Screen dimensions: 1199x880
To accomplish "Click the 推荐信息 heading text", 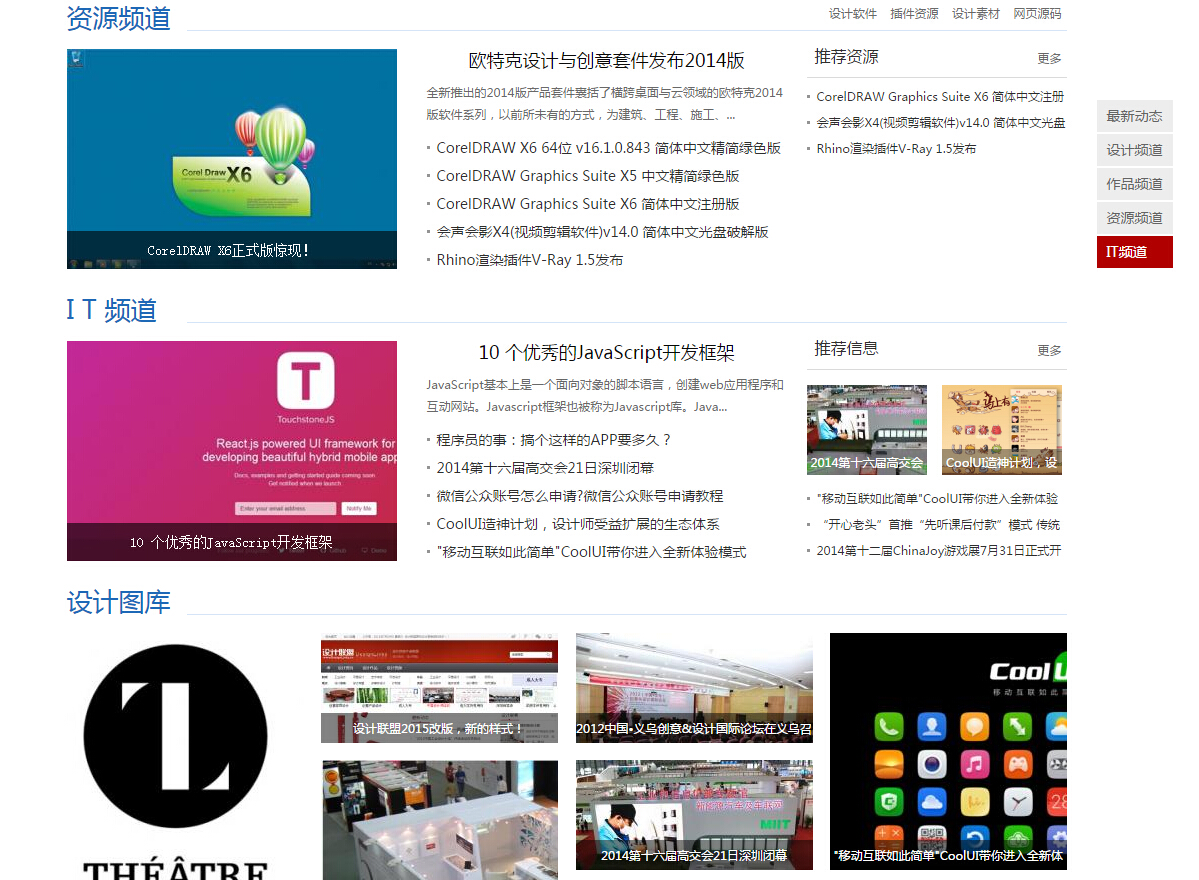I will (846, 349).
